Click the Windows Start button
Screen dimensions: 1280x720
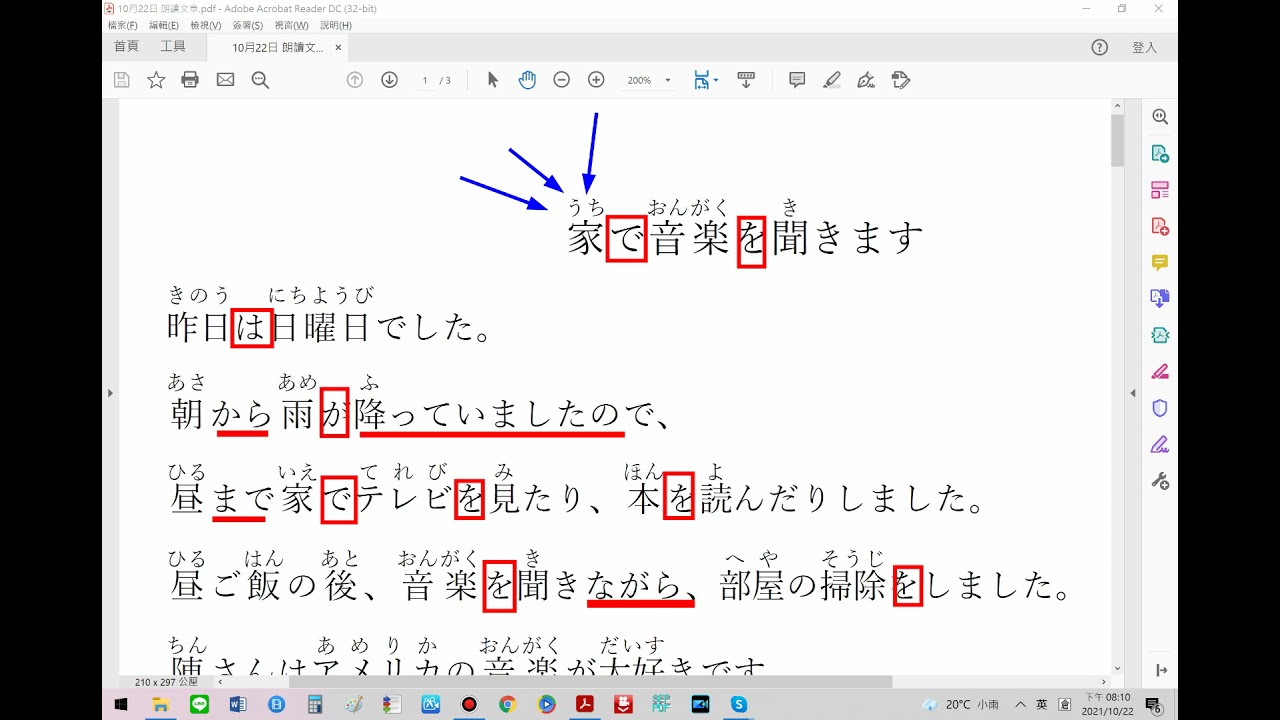click(x=121, y=704)
